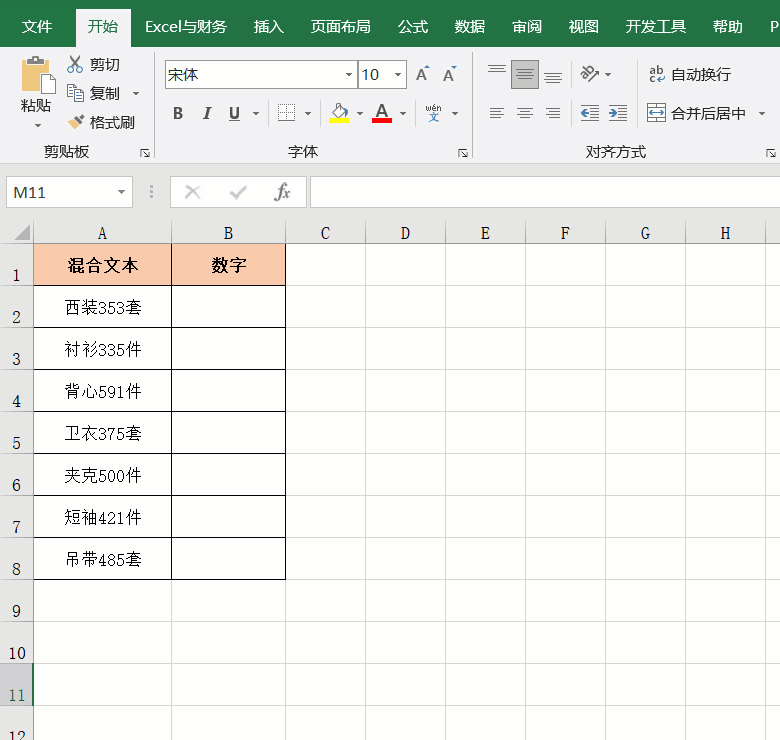
Task: Decrease indent icon
Action: [x=590, y=113]
